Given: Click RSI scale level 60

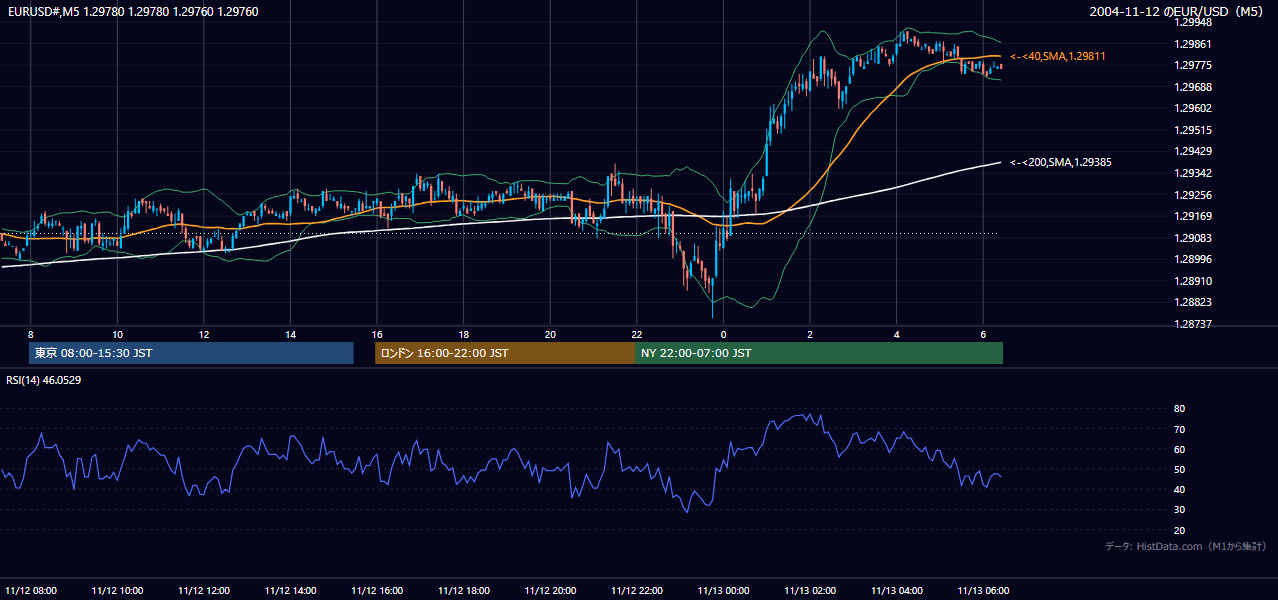Looking at the screenshot, I should point(1179,449).
